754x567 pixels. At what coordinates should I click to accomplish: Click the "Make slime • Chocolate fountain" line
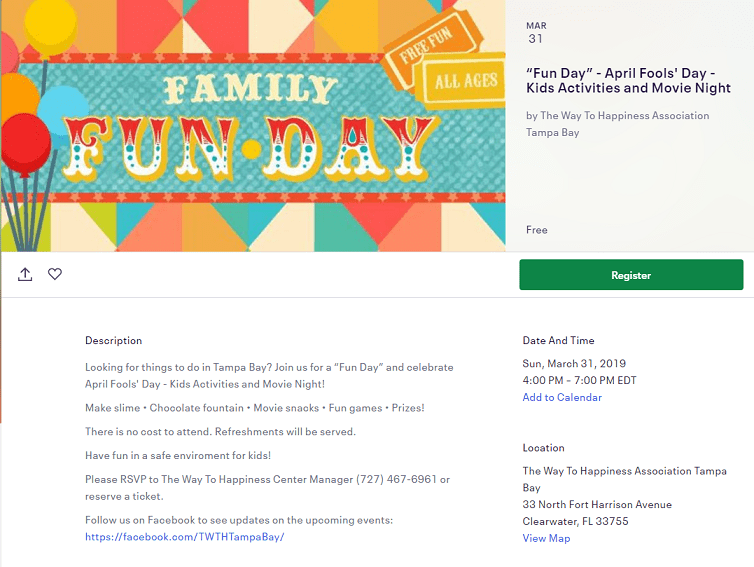point(254,408)
